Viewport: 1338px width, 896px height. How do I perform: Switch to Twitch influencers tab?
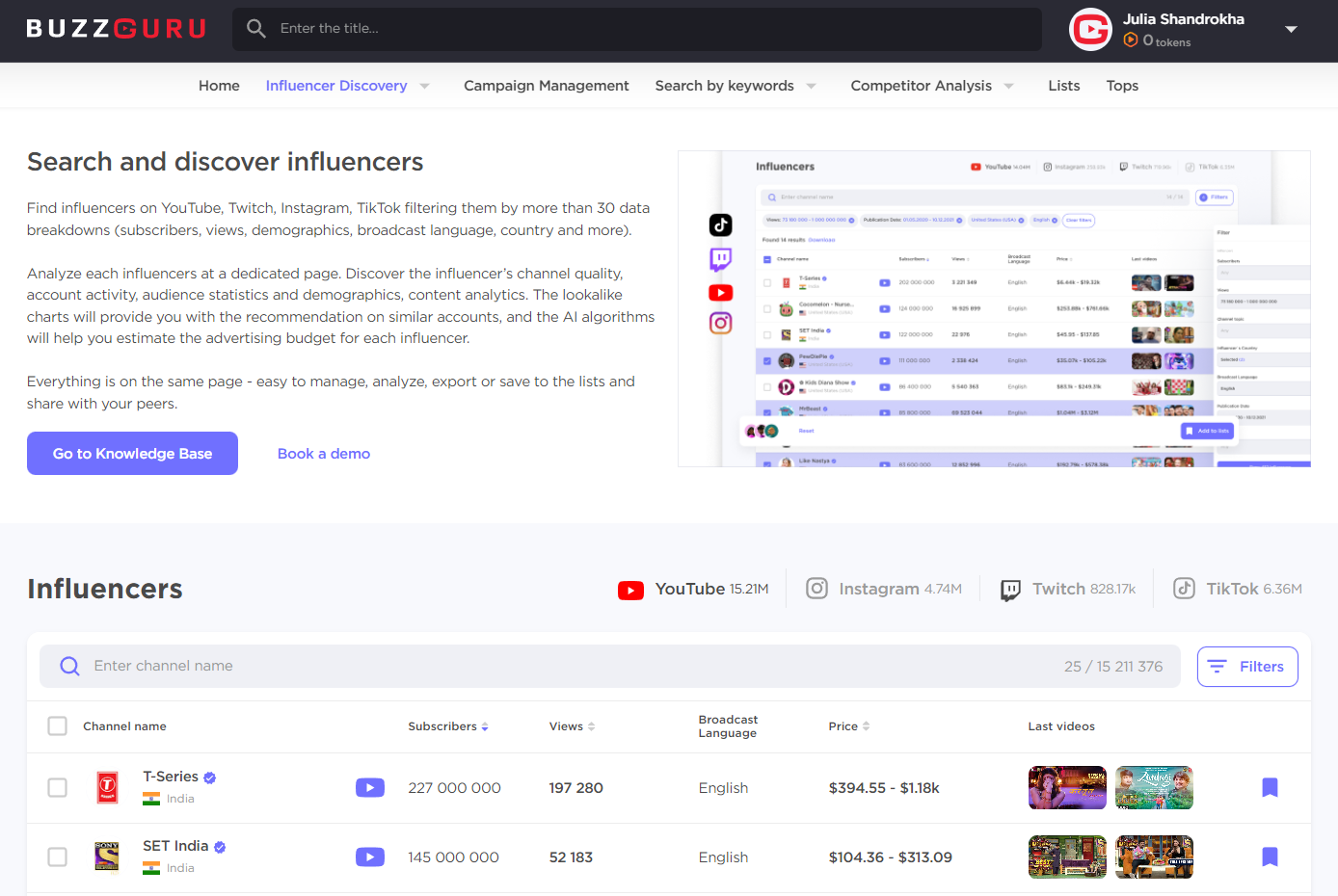point(1068,589)
